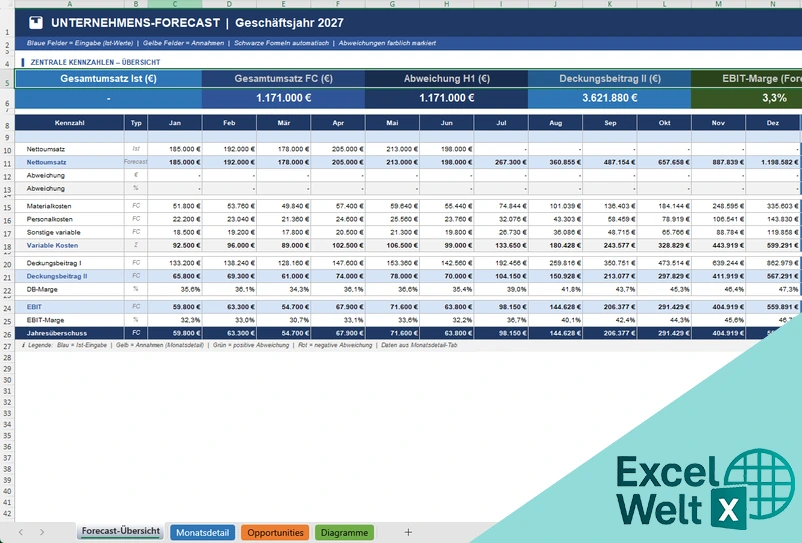Select column header C
The height and width of the screenshot is (543, 802).
click(175, 4)
